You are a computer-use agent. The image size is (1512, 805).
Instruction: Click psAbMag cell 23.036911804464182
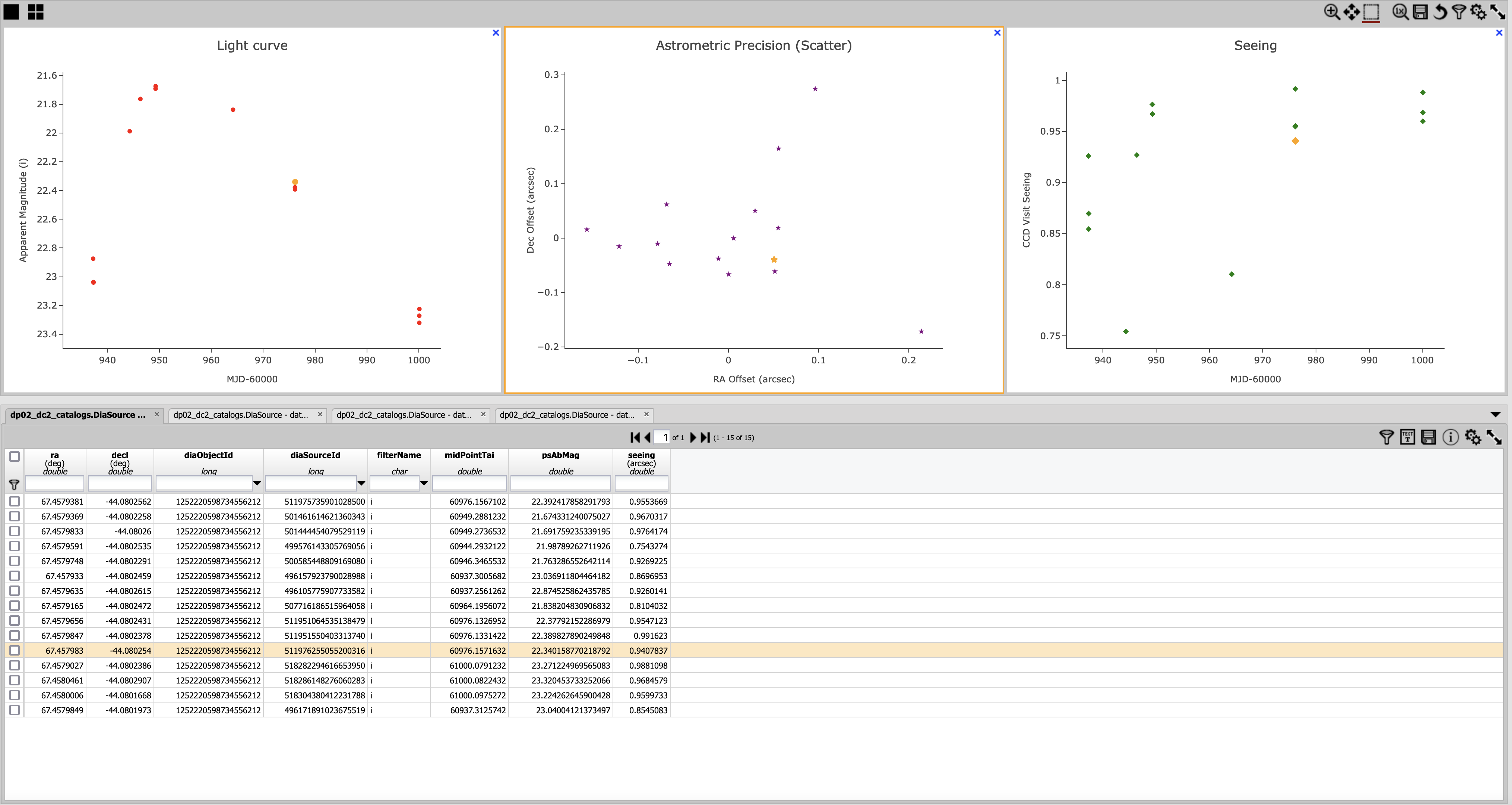tap(570, 576)
